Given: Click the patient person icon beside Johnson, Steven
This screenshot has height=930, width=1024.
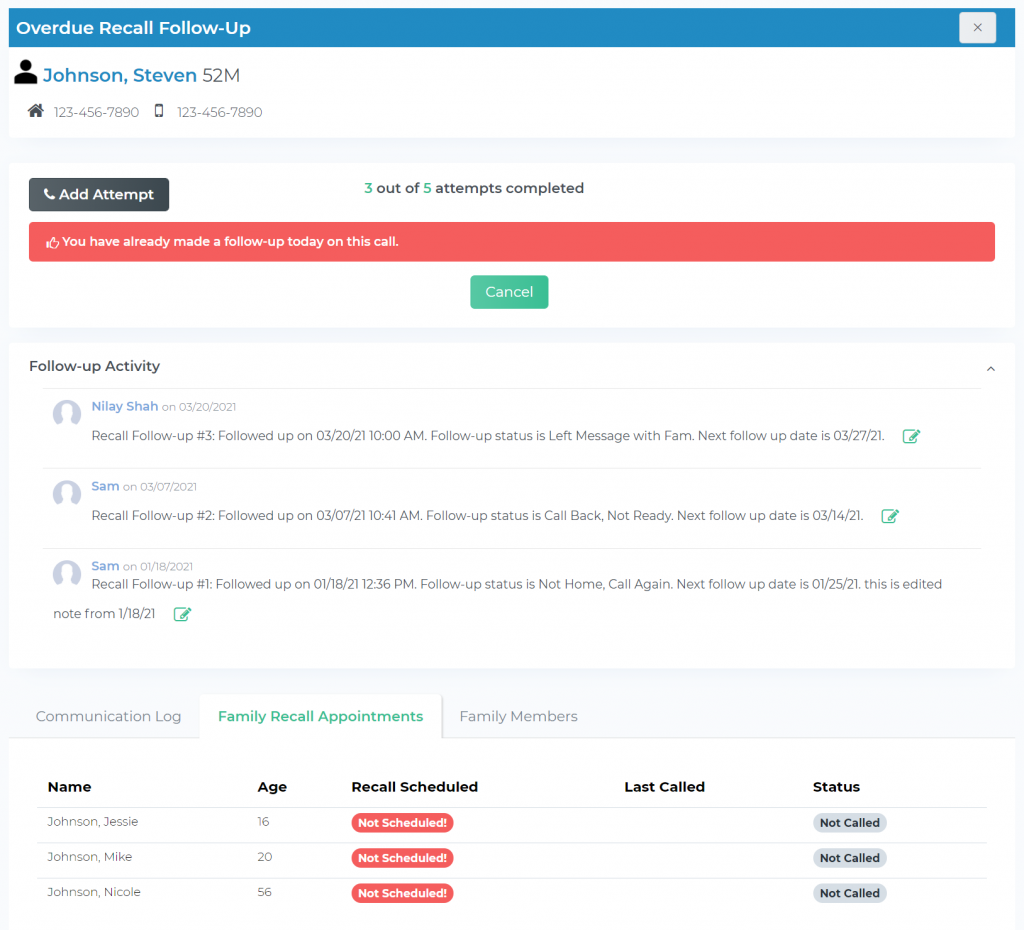Looking at the screenshot, I should [25, 71].
